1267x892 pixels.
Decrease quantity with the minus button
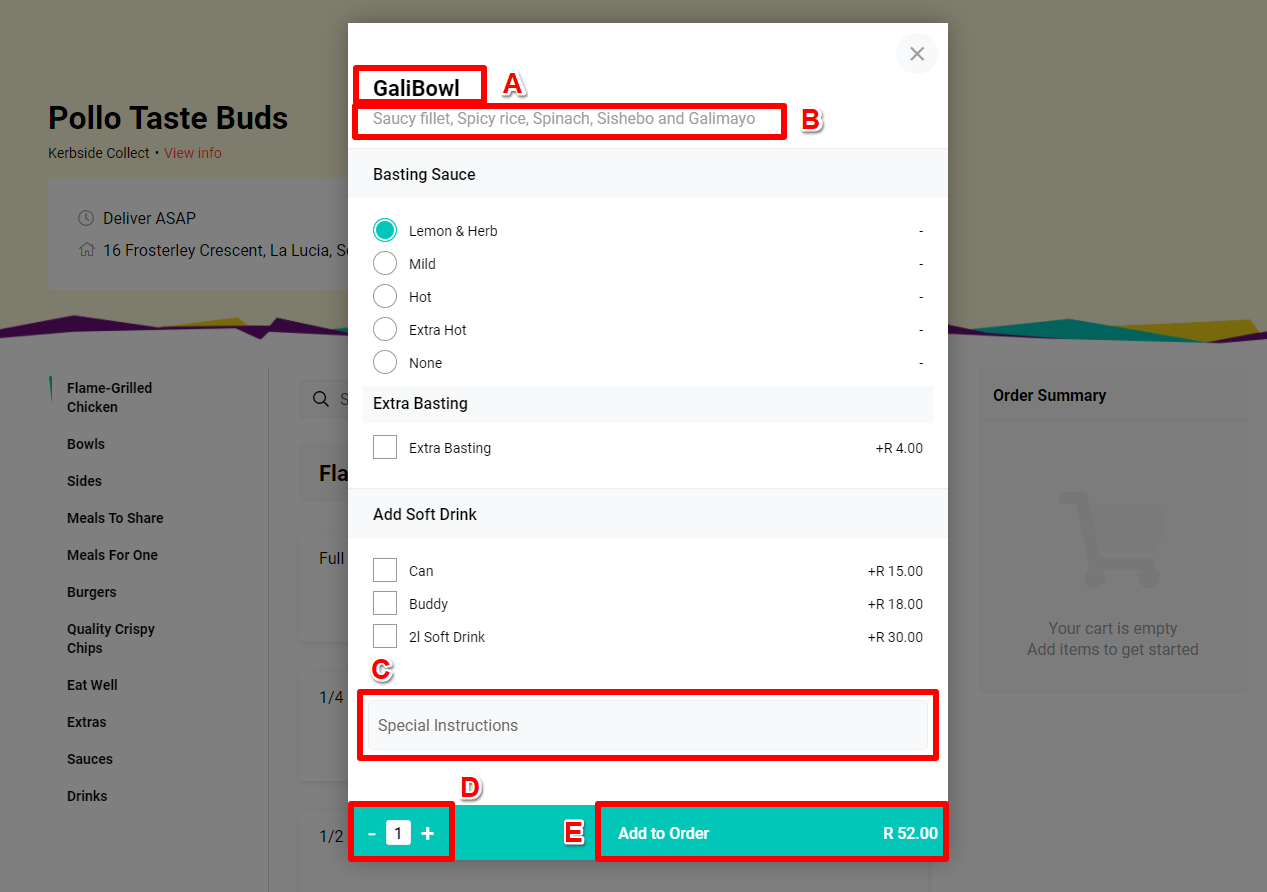click(372, 833)
